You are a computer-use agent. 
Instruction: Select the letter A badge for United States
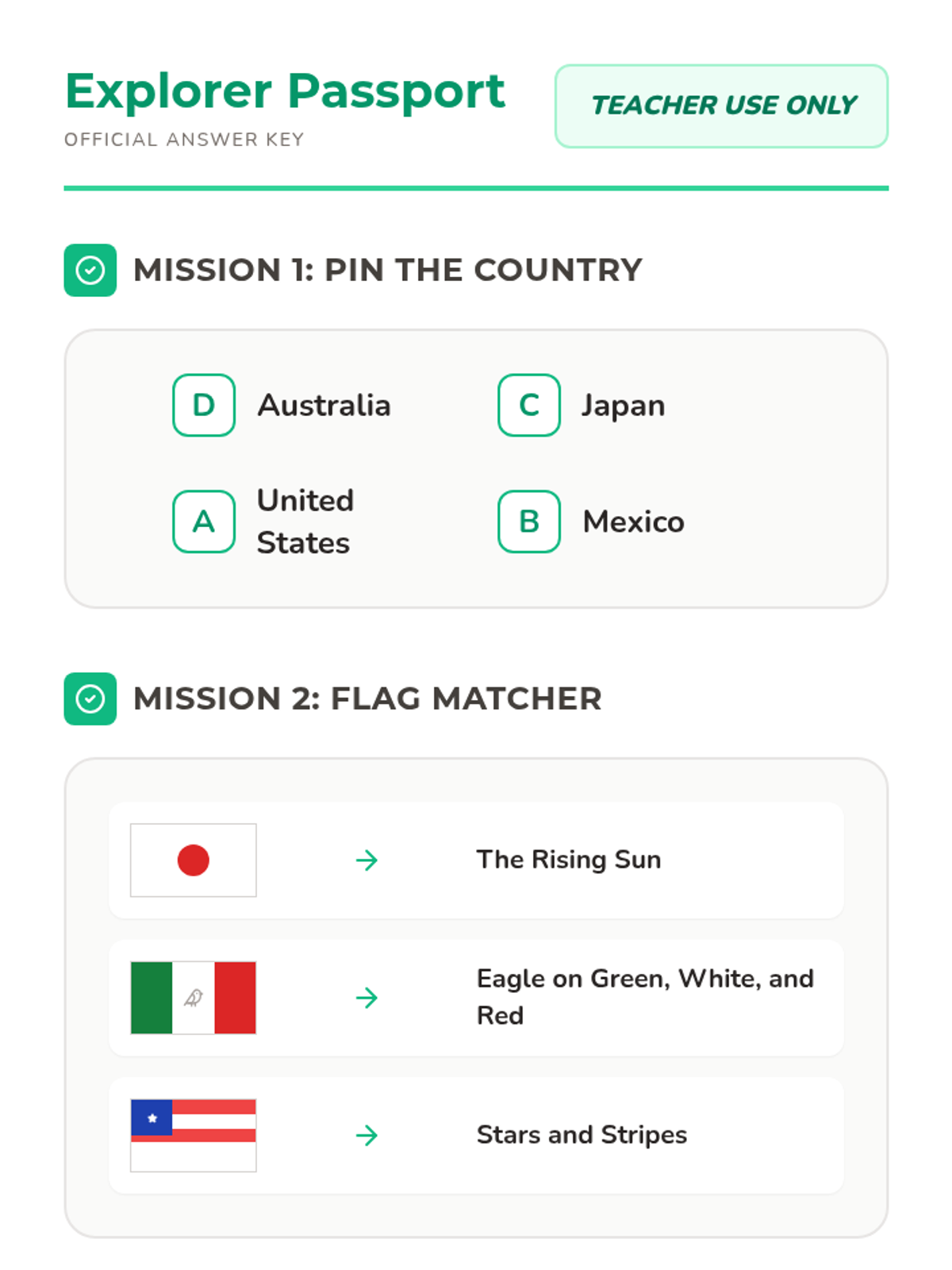(x=204, y=521)
